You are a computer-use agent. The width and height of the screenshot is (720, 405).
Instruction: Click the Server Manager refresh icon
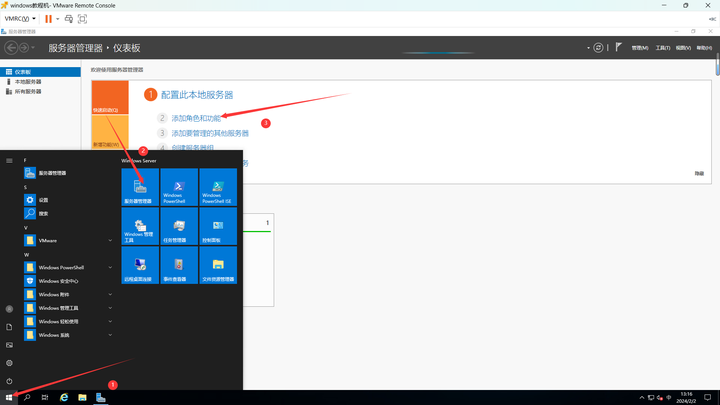[598, 48]
